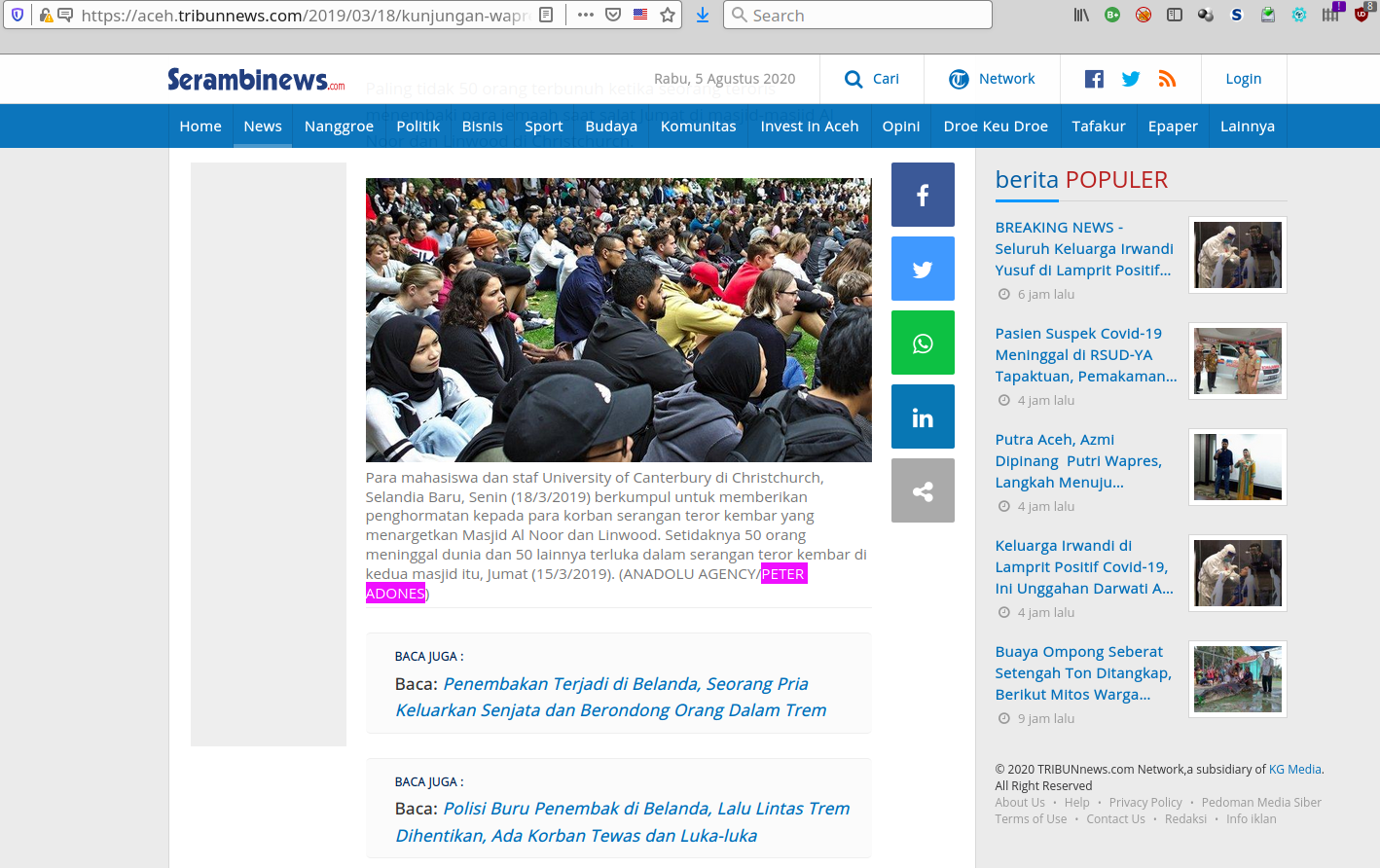Screen dimensions: 1380x868
Task: Select the Sport menu item
Action: tap(543, 127)
